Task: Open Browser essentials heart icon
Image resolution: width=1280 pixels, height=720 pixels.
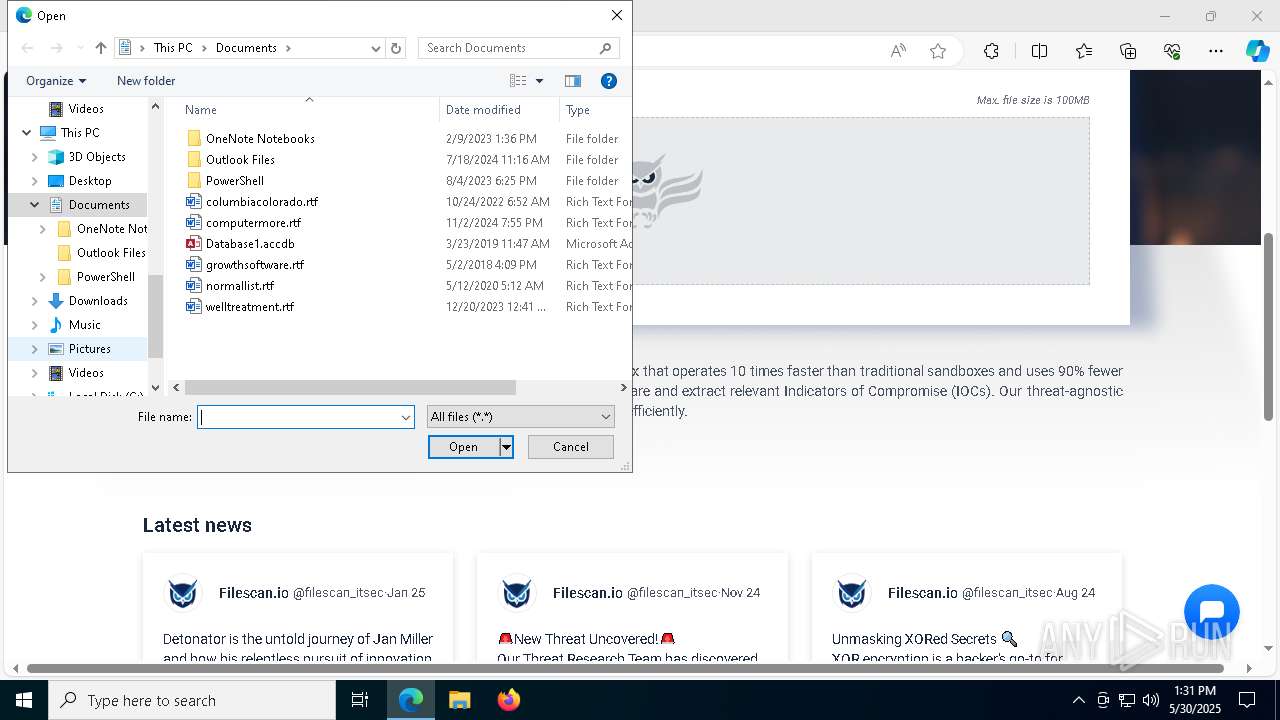Action: point(1172,51)
